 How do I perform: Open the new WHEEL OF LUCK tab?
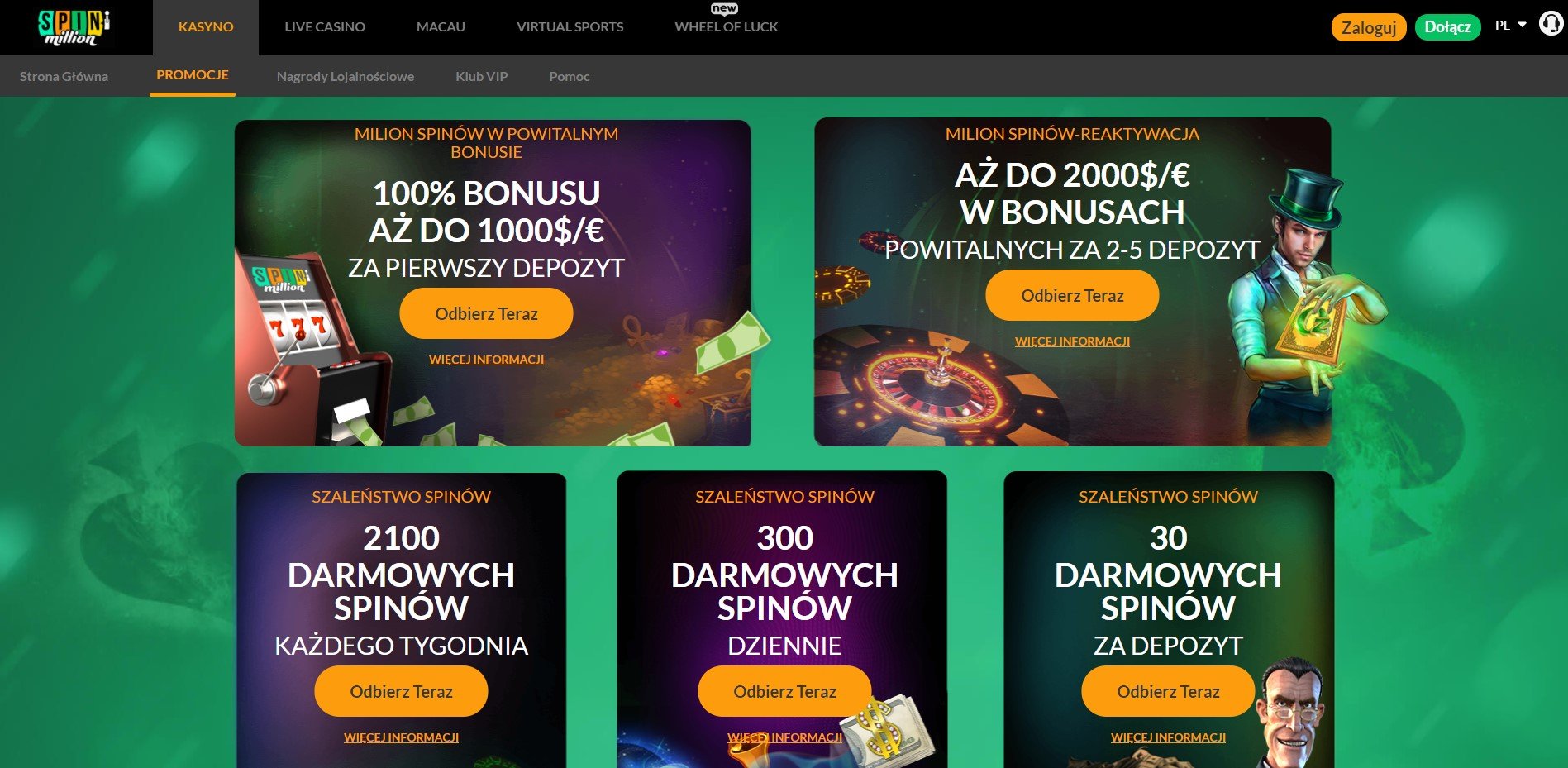click(x=727, y=27)
